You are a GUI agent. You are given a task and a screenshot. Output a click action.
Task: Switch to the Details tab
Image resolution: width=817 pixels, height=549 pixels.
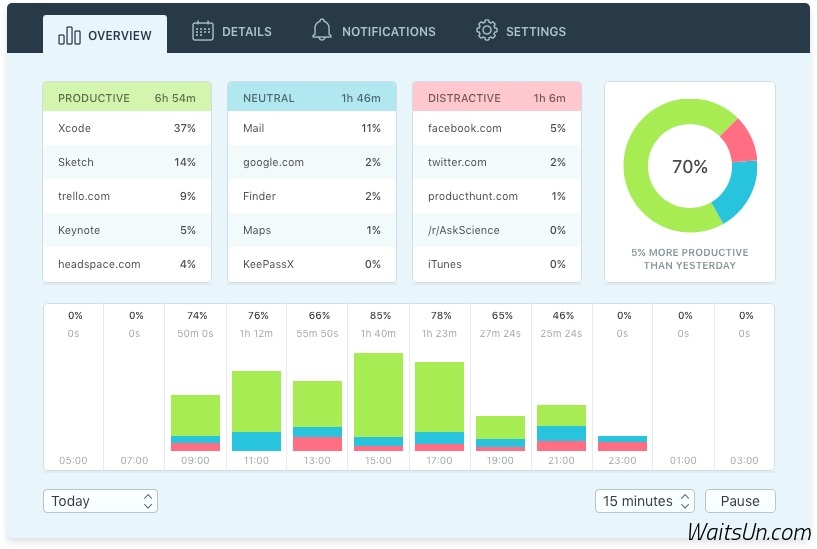[232, 32]
